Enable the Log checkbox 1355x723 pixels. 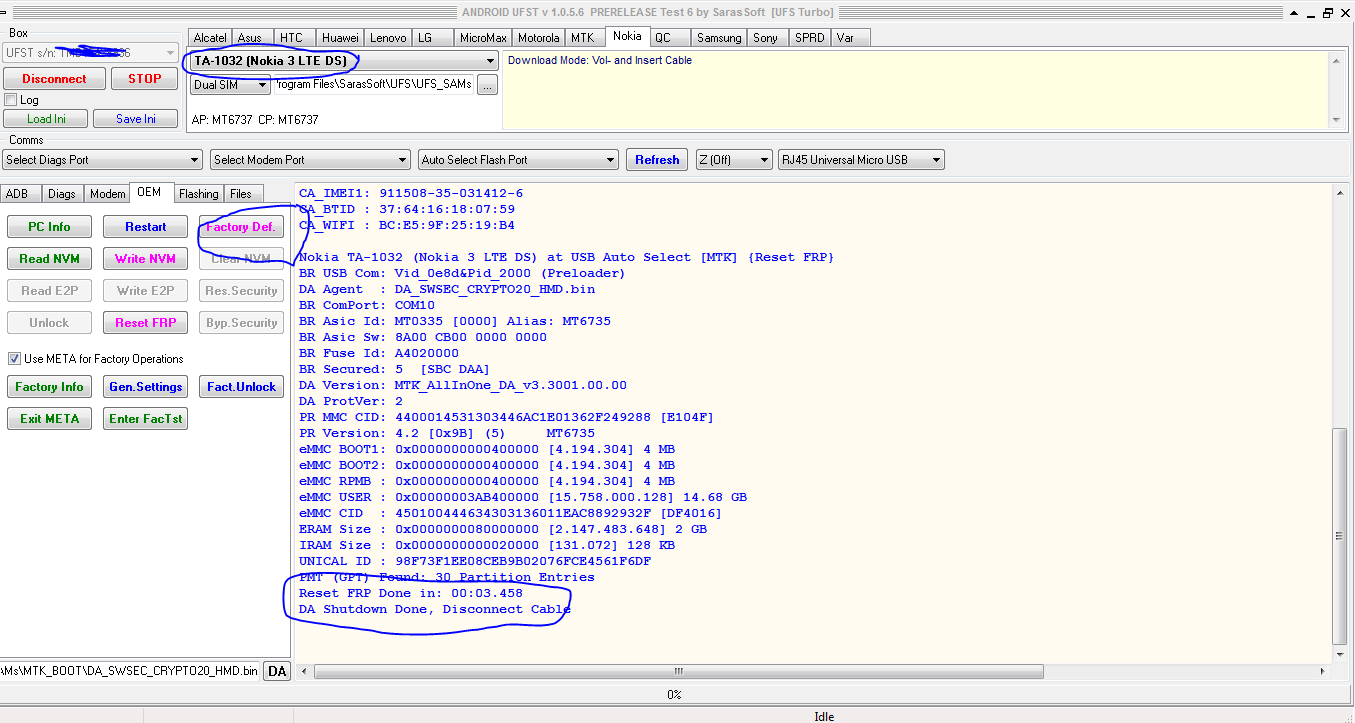coord(11,100)
